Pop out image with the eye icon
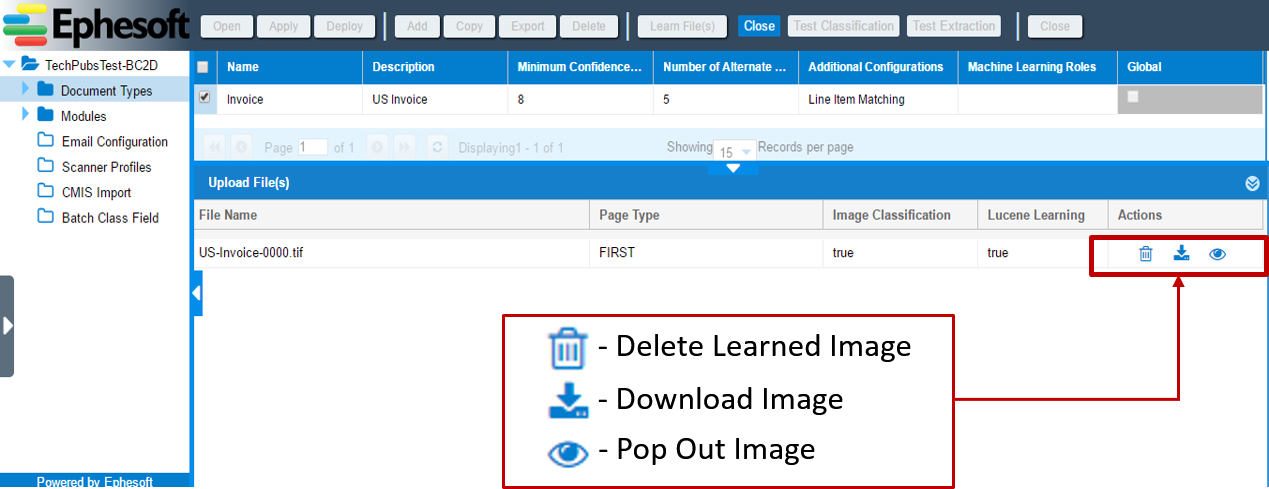Image resolution: width=1269 pixels, height=489 pixels. point(1217,254)
